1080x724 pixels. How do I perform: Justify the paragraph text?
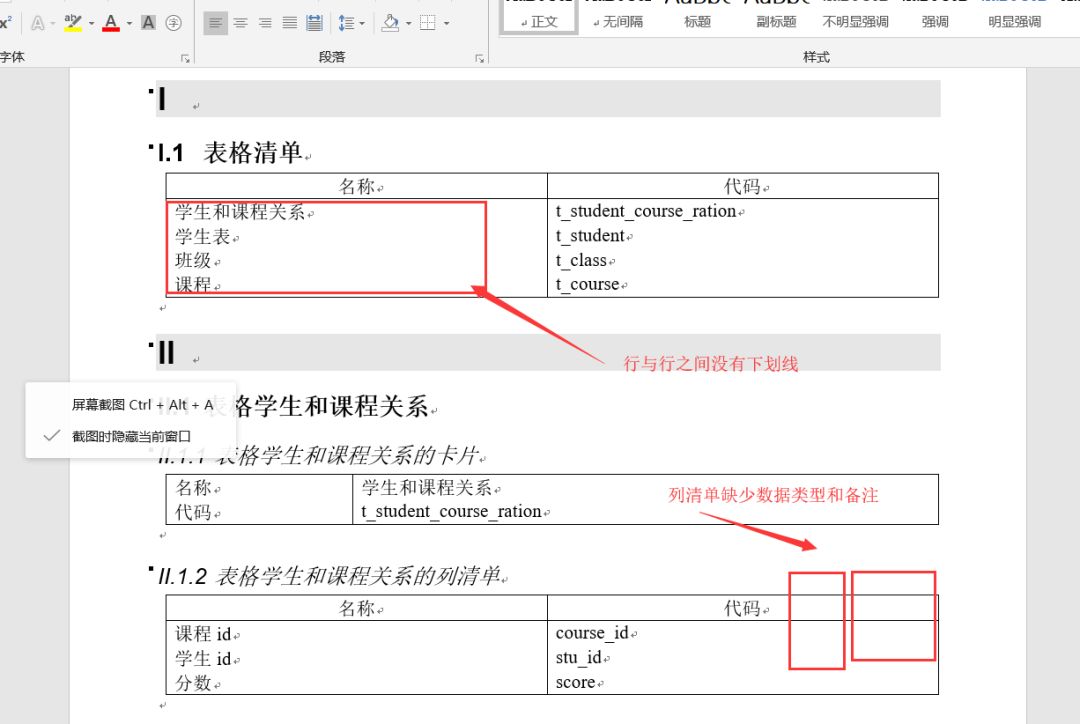(290, 23)
